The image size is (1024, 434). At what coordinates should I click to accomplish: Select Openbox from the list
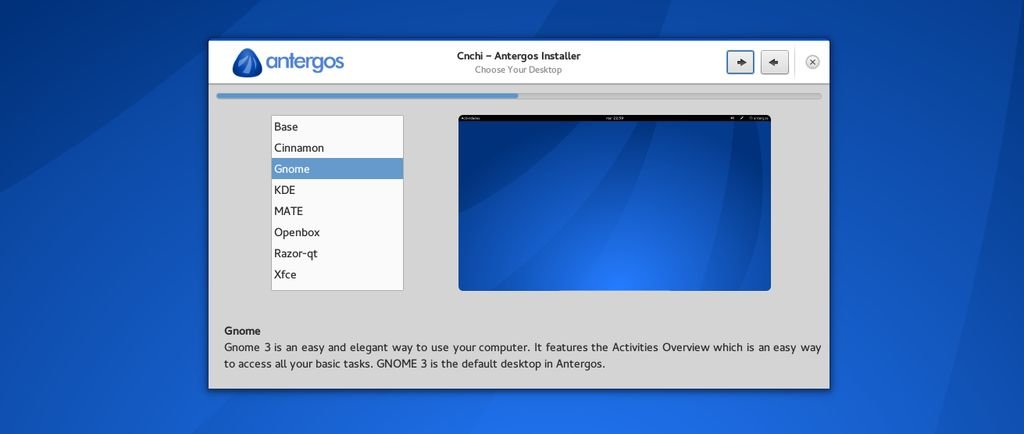pyautogui.click(x=337, y=232)
